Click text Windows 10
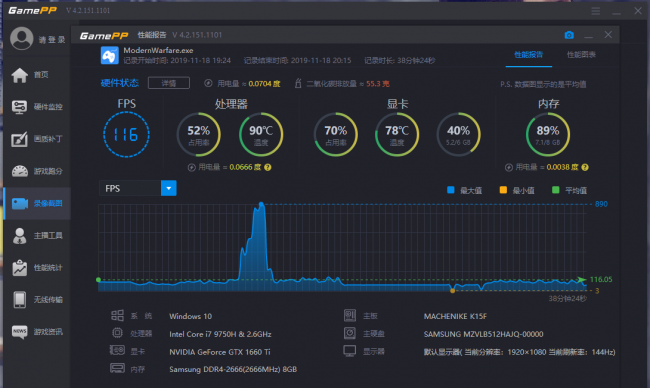The height and width of the screenshot is (388, 650). 190,316
